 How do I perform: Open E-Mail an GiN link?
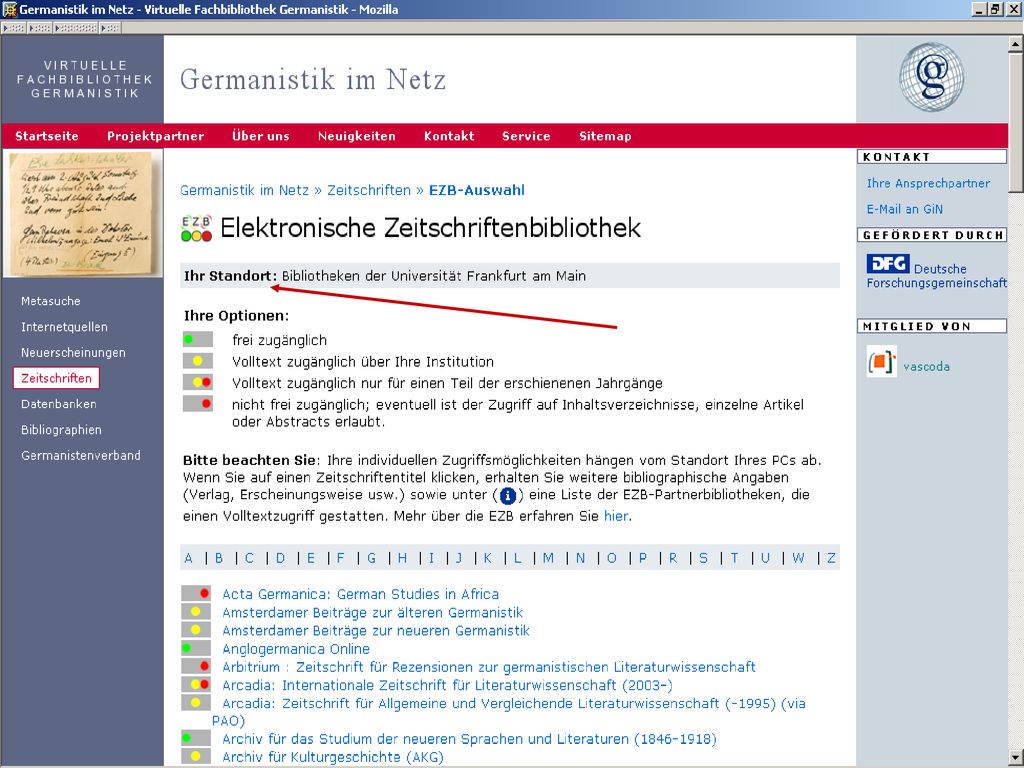[x=904, y=209]
